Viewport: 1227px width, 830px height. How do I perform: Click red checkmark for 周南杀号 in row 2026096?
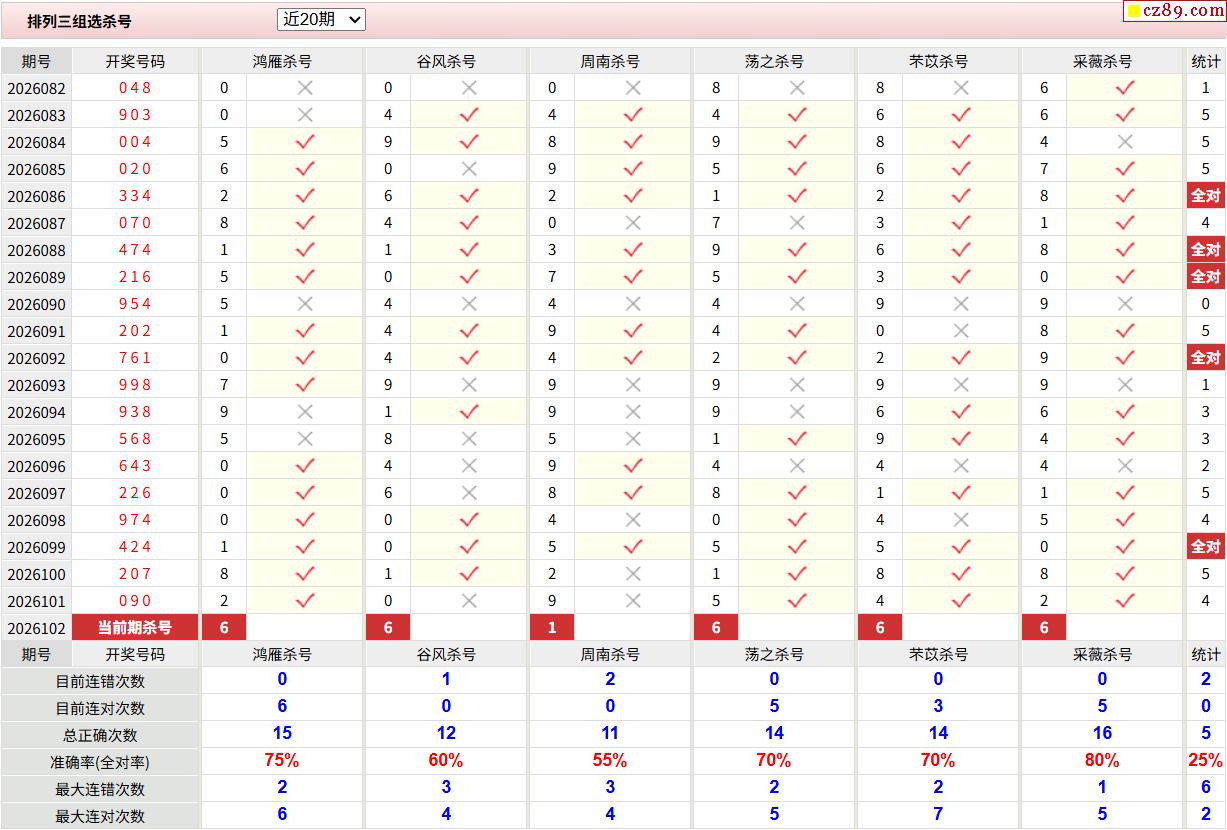click(x=633, y=466)
